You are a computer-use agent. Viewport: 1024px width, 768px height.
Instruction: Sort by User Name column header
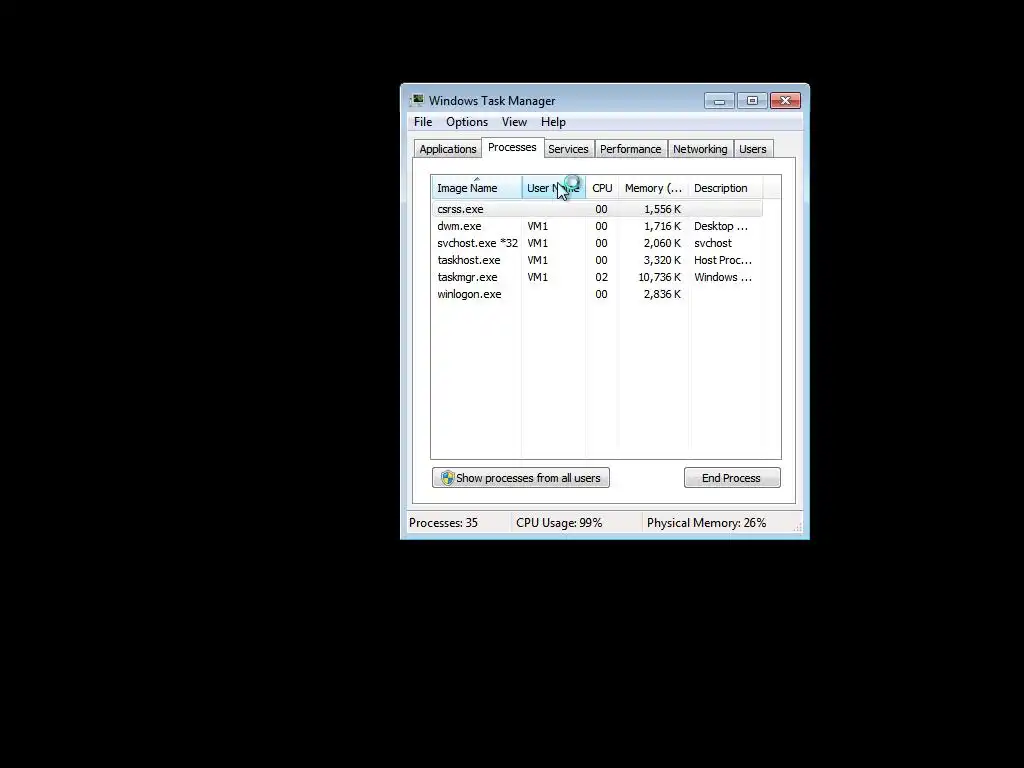[553, 188]
